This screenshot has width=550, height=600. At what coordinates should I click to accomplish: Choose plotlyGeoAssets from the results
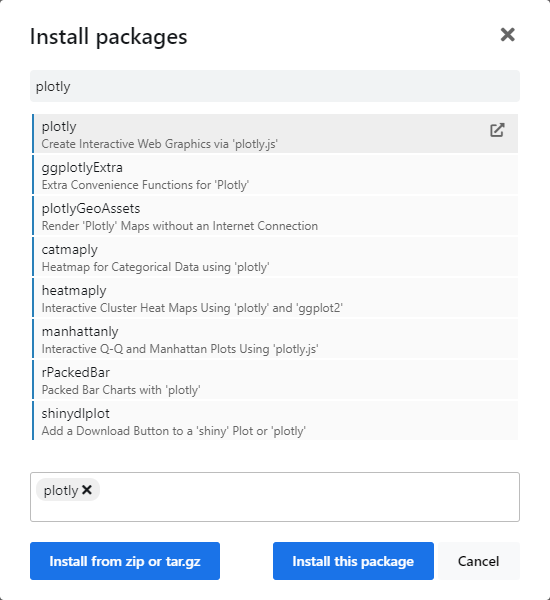click(x=275, y=215)
